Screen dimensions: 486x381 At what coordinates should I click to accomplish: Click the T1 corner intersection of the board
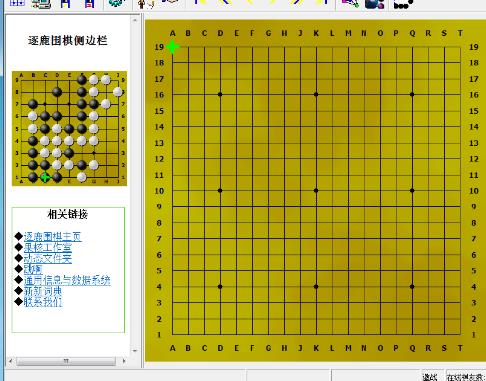[x=460, y=335]
